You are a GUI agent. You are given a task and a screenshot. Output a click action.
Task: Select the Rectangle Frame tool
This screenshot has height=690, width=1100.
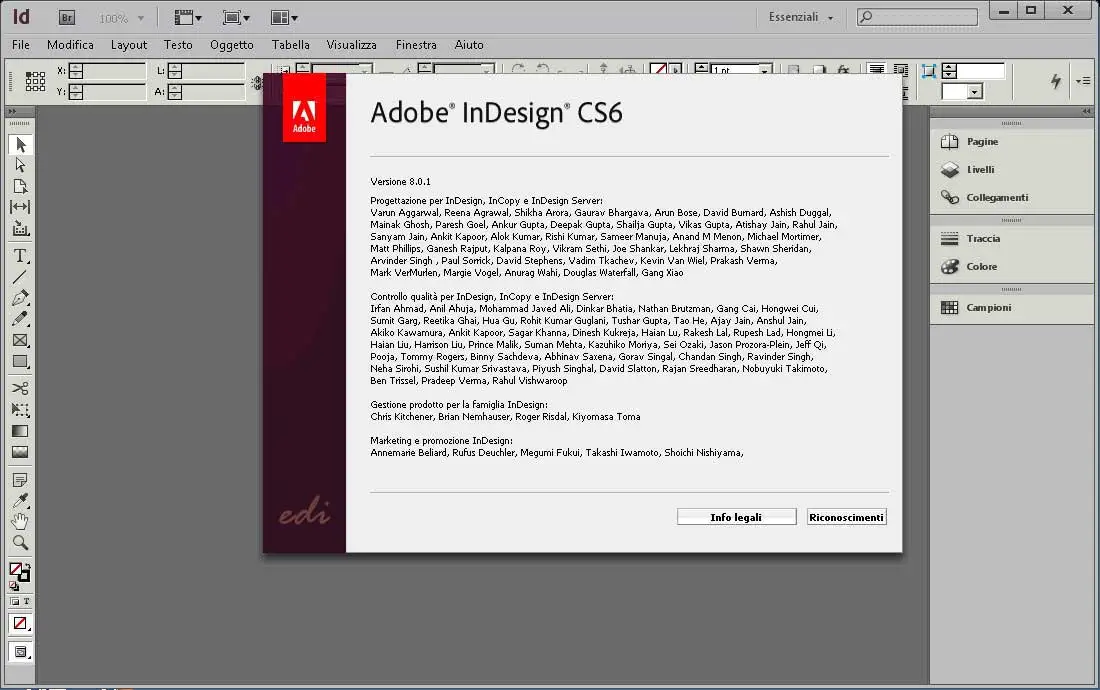20,340
